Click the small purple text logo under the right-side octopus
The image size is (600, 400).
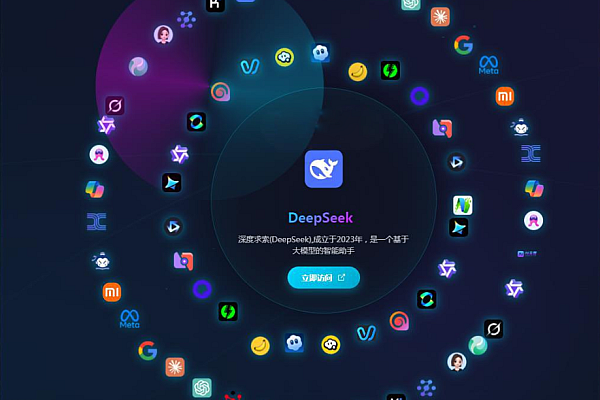[x=527, y=254]
